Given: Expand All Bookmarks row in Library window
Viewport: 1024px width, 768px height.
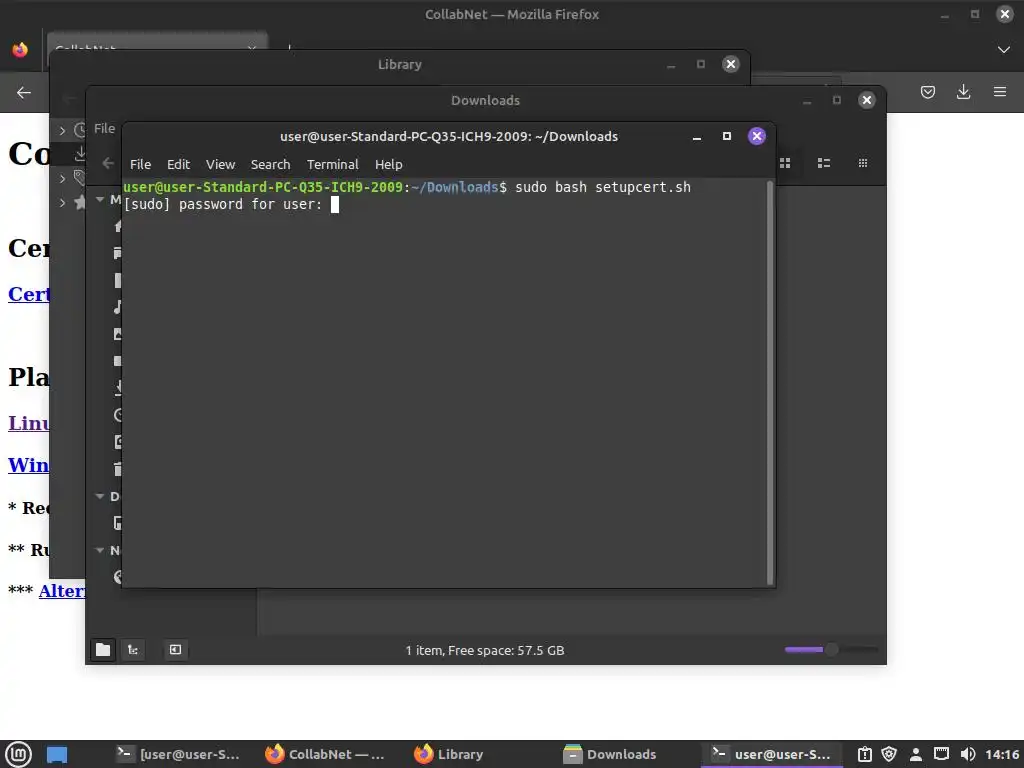Looking at the screenshot, I should pos(62,202).
